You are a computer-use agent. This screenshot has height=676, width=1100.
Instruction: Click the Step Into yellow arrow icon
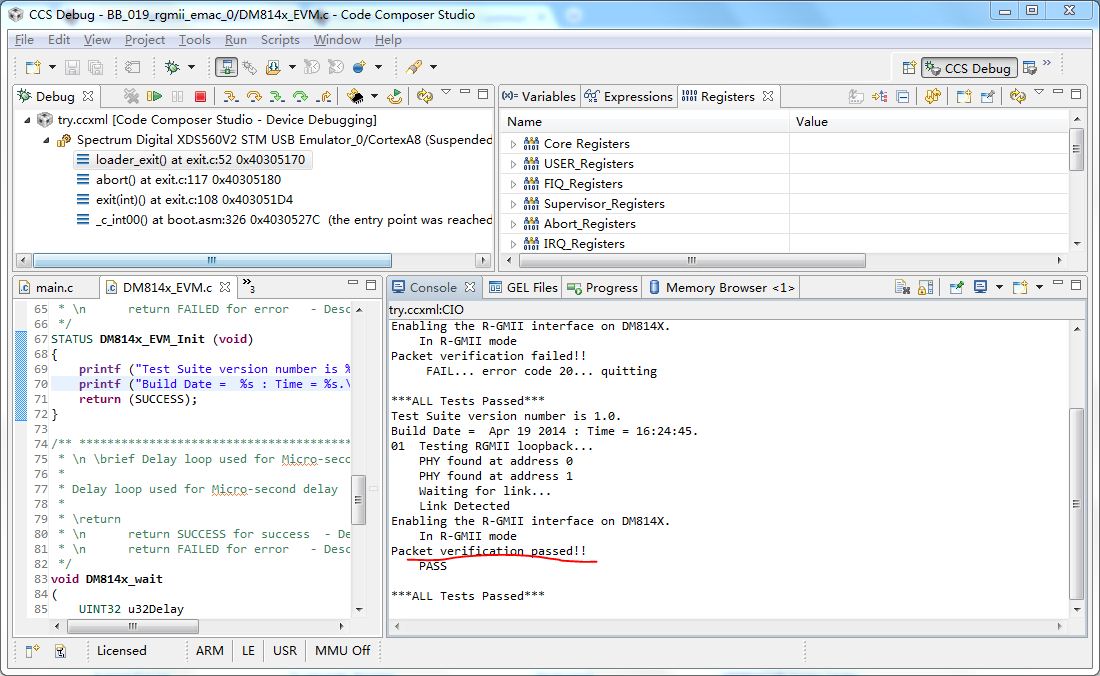[230, 96]
